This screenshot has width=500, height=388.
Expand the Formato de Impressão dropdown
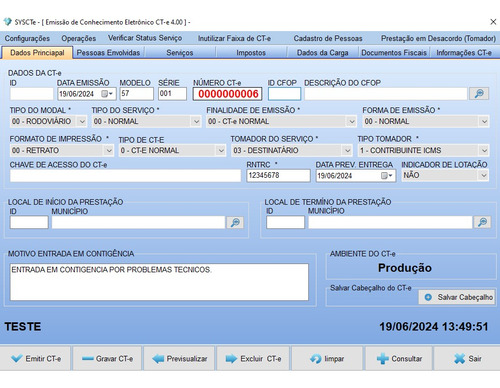pos(109,150)
